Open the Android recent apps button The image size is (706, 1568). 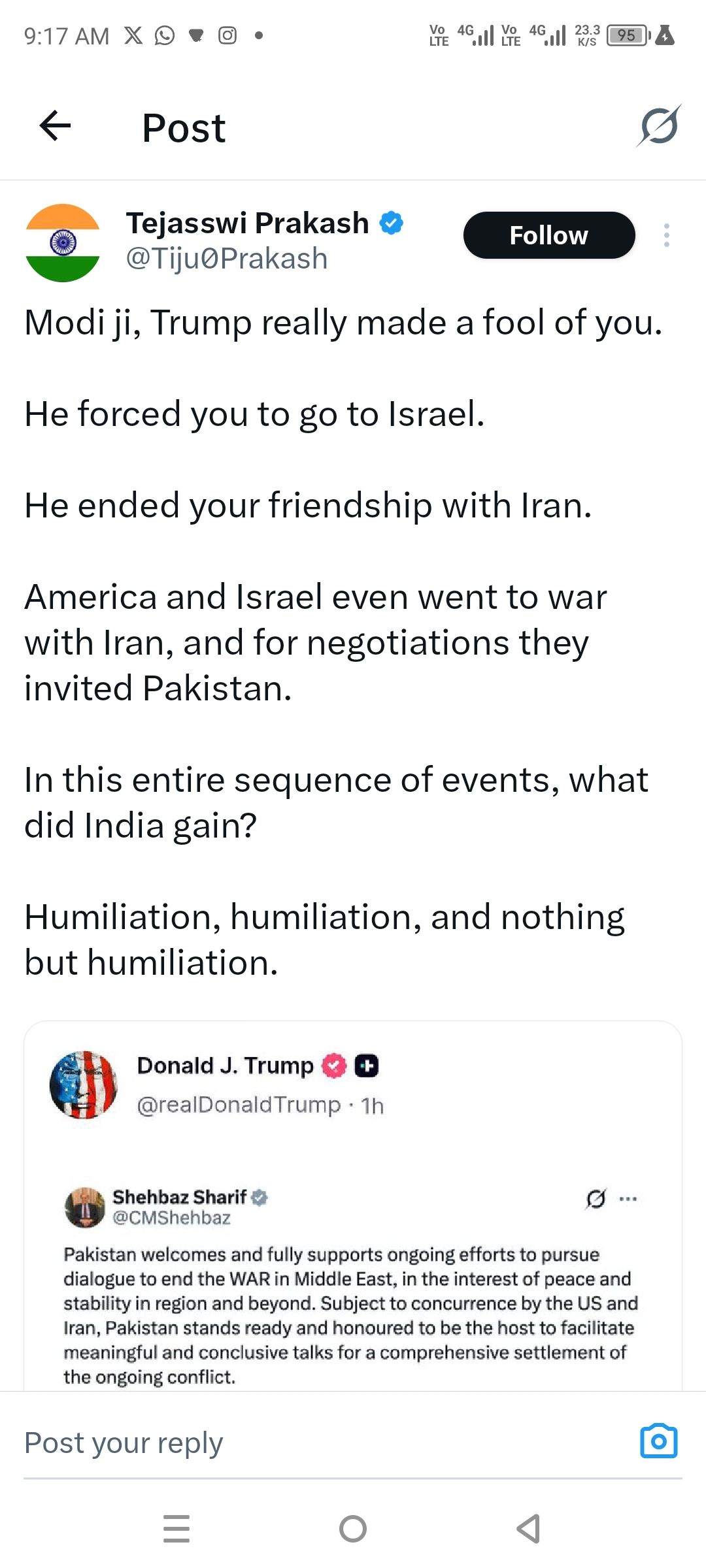pyautogui.click(x=176, y=1529)
